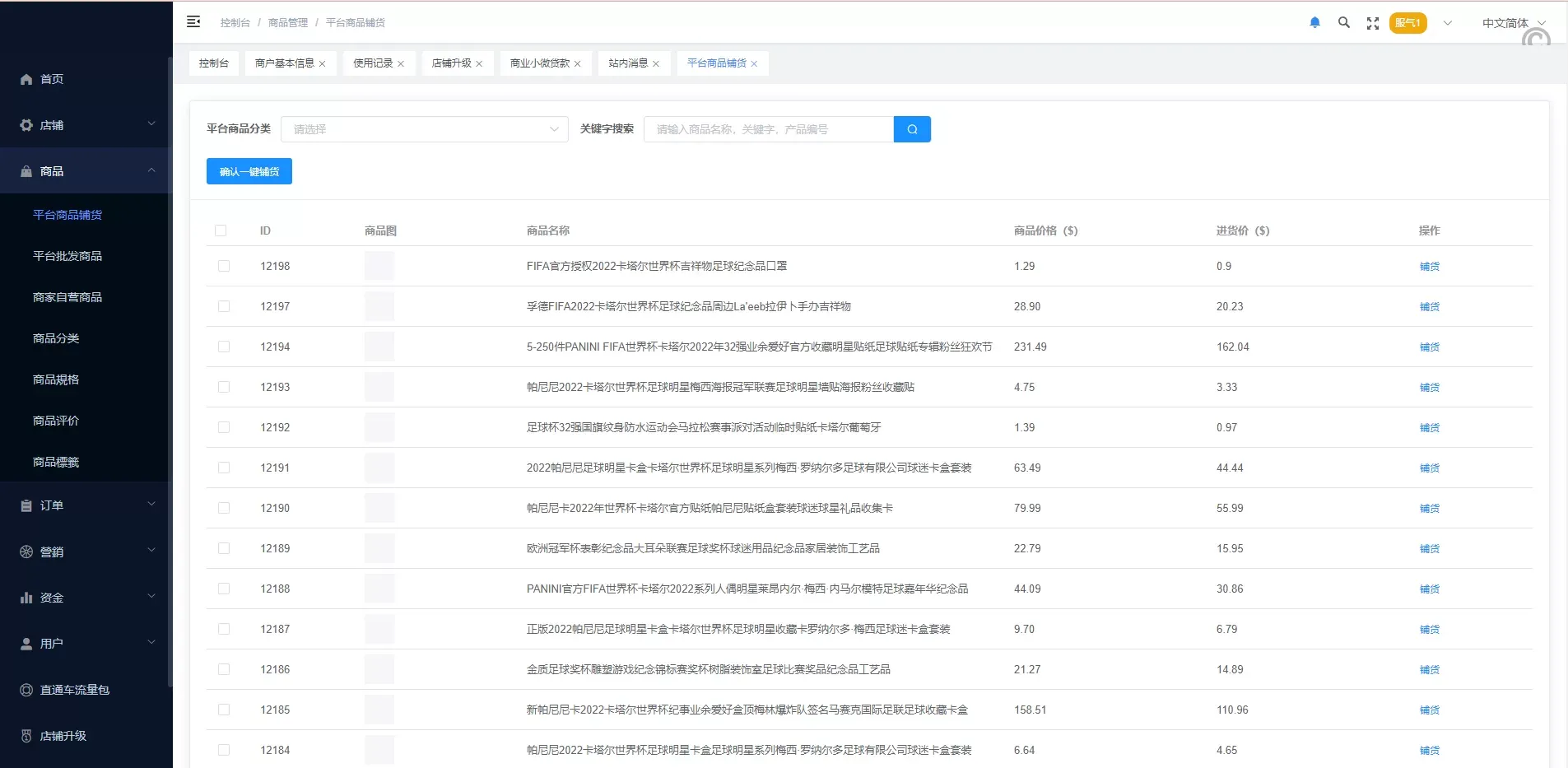Viewport: 1568px width, 768px height.
Task: Click 铺货 link for product 12194
Action: [x=1429, y=347]
